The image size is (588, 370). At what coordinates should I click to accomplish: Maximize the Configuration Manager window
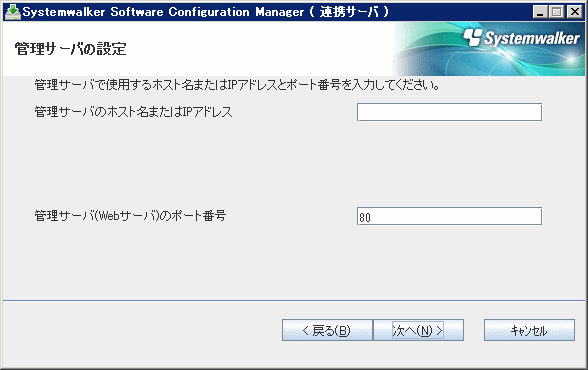click(557, 12)
